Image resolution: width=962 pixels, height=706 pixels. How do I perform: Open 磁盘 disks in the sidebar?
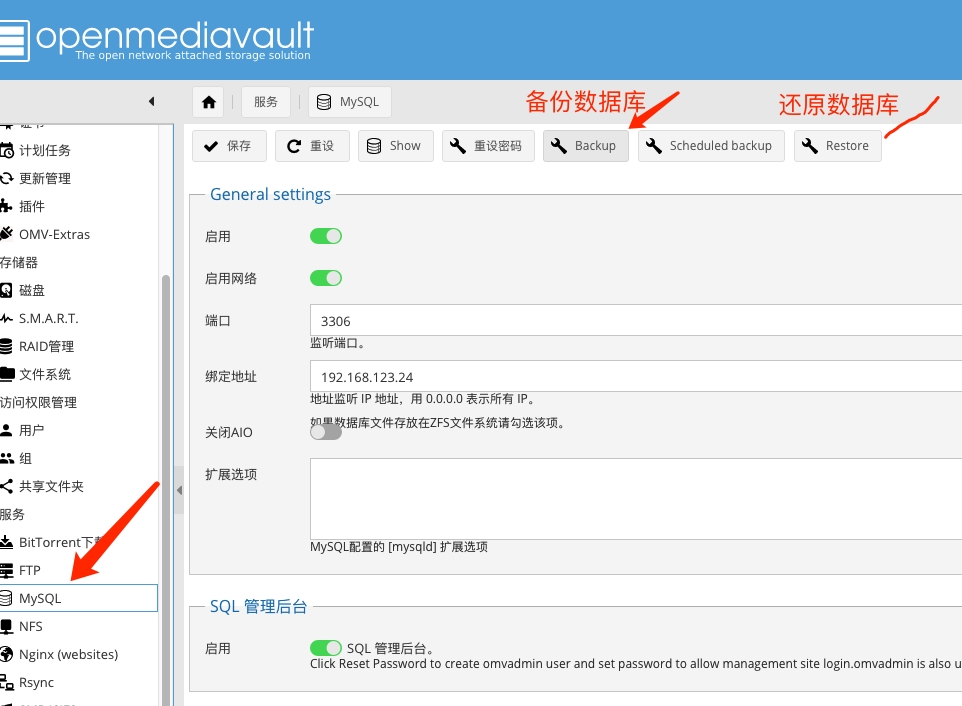tap(79, 290)
